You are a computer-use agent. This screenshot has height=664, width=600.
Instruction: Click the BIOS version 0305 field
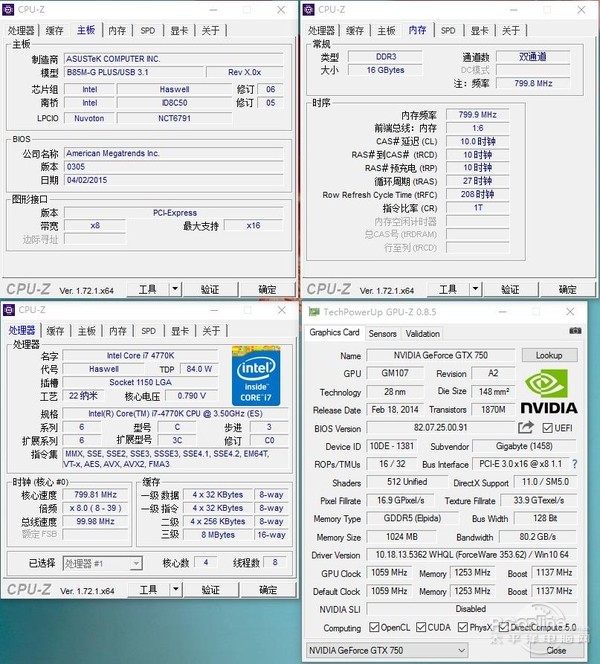[x=174, y=166]
